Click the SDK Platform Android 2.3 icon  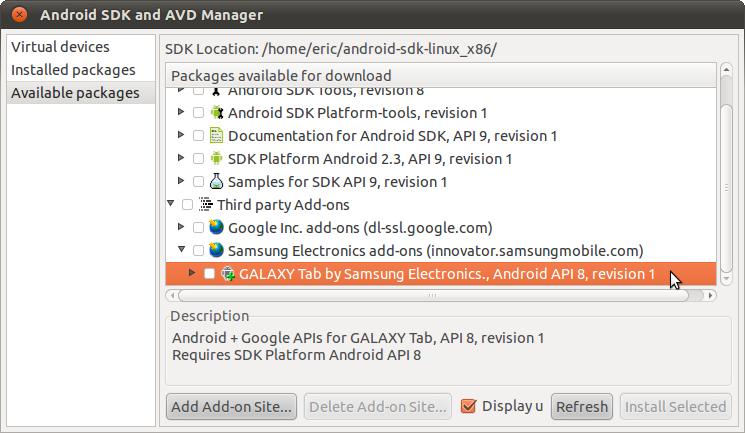point(216,158)
